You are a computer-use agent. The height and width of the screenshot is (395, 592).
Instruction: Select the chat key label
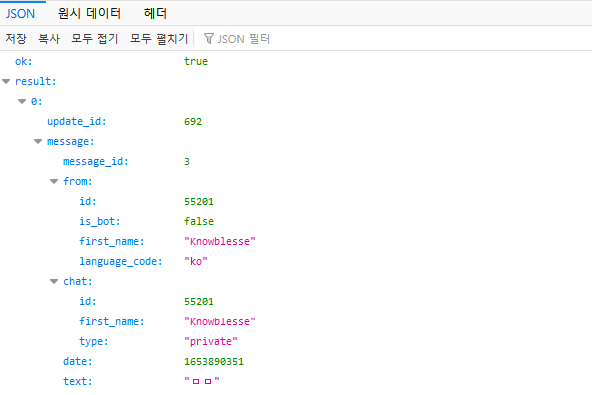click(x=78, y=282)
